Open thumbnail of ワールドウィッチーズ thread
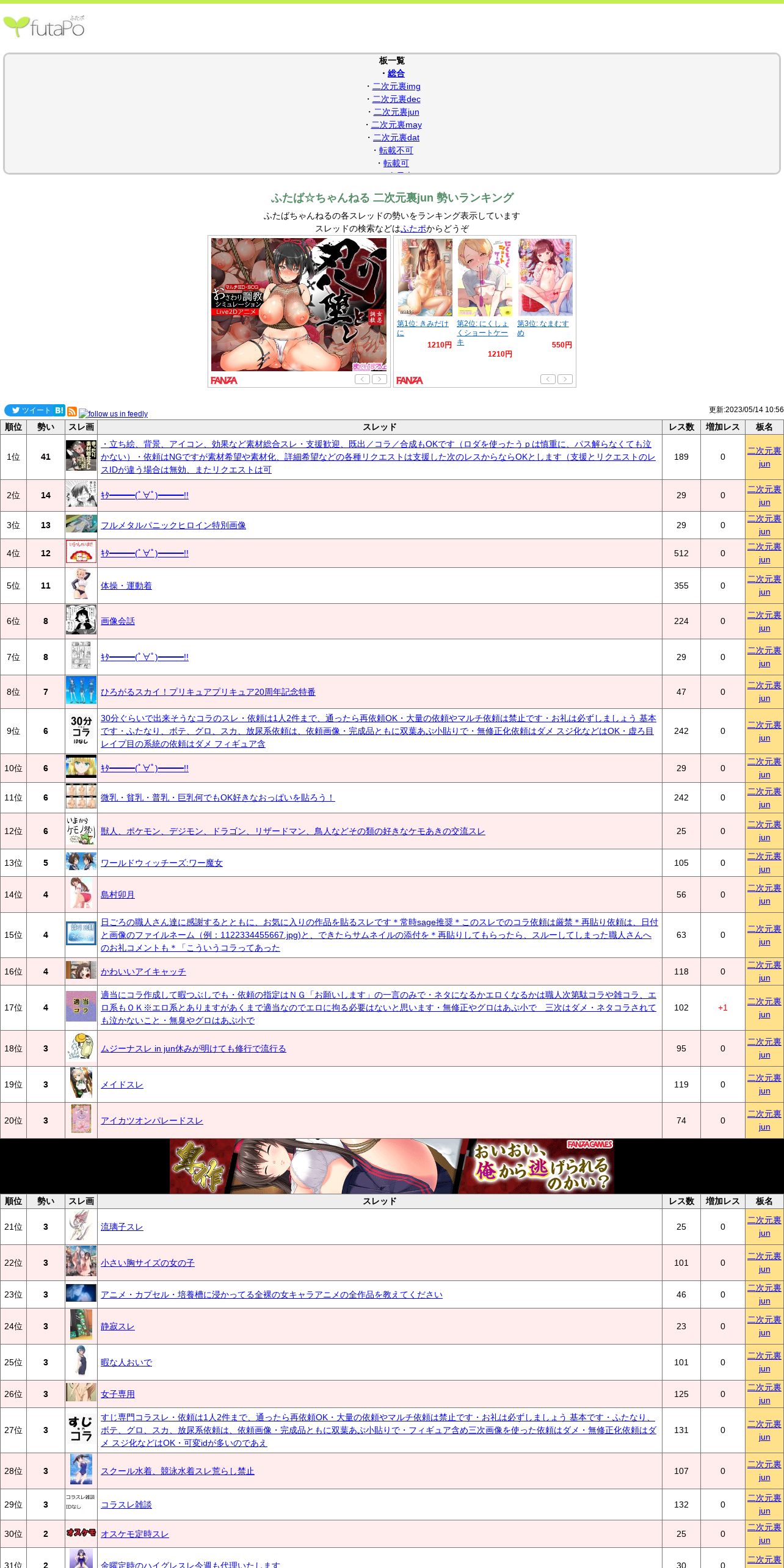784x1568 pixels. coord(81,862)
